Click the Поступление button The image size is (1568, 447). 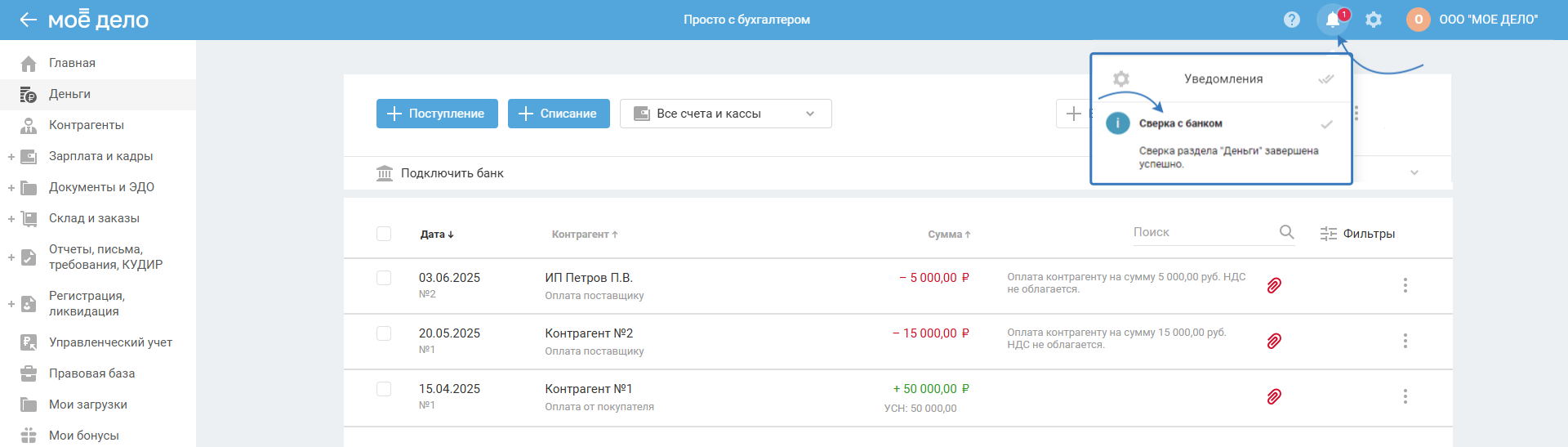click(x=436, y=114)
